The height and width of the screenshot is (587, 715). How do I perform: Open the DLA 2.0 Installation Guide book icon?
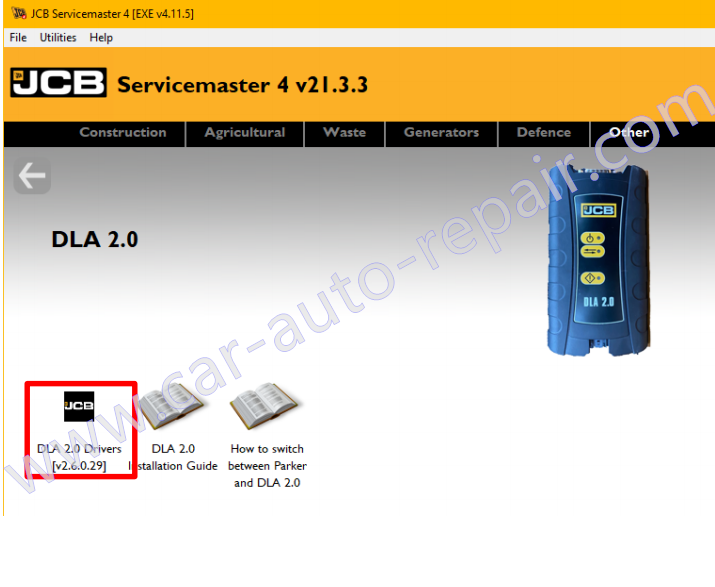(x=172, y=406)
